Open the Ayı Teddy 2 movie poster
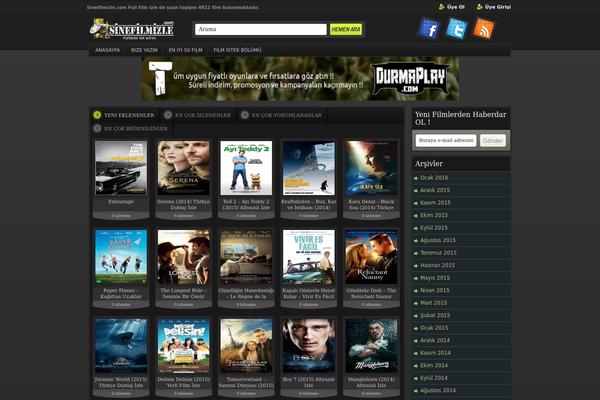This screenshot has width=600, height=400. tap(246, 168)
